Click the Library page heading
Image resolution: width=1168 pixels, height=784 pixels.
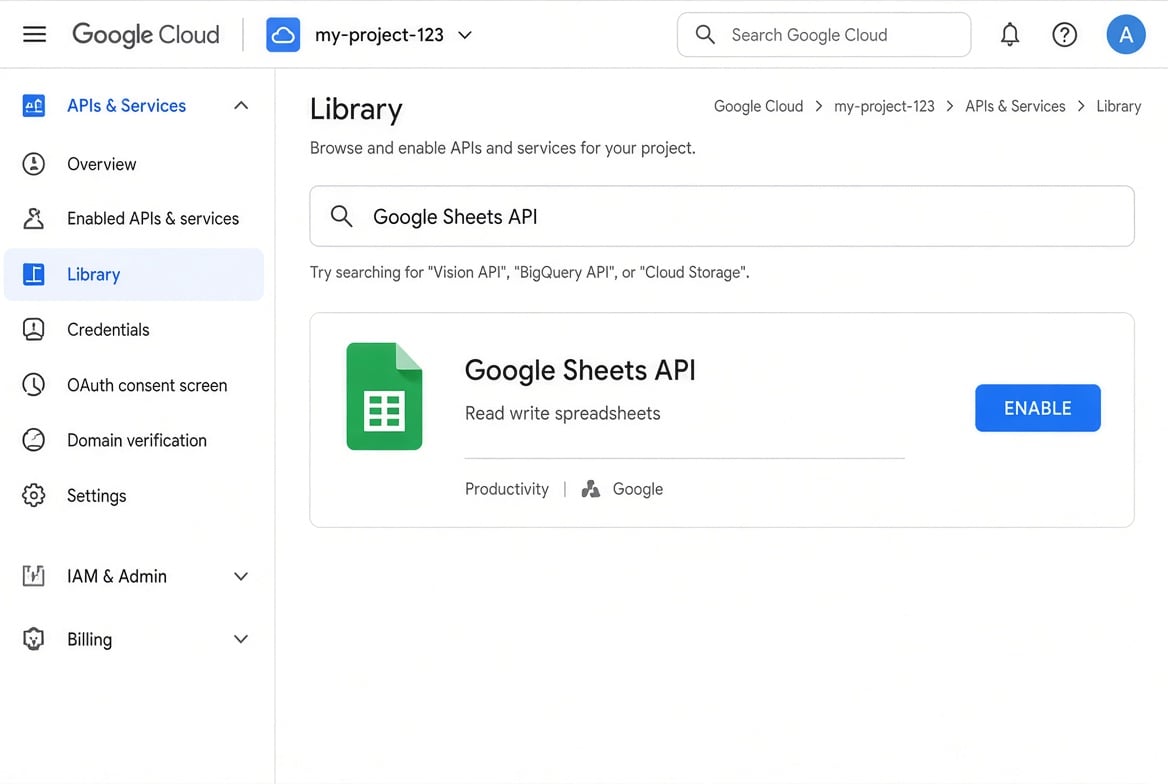point(356,109)
